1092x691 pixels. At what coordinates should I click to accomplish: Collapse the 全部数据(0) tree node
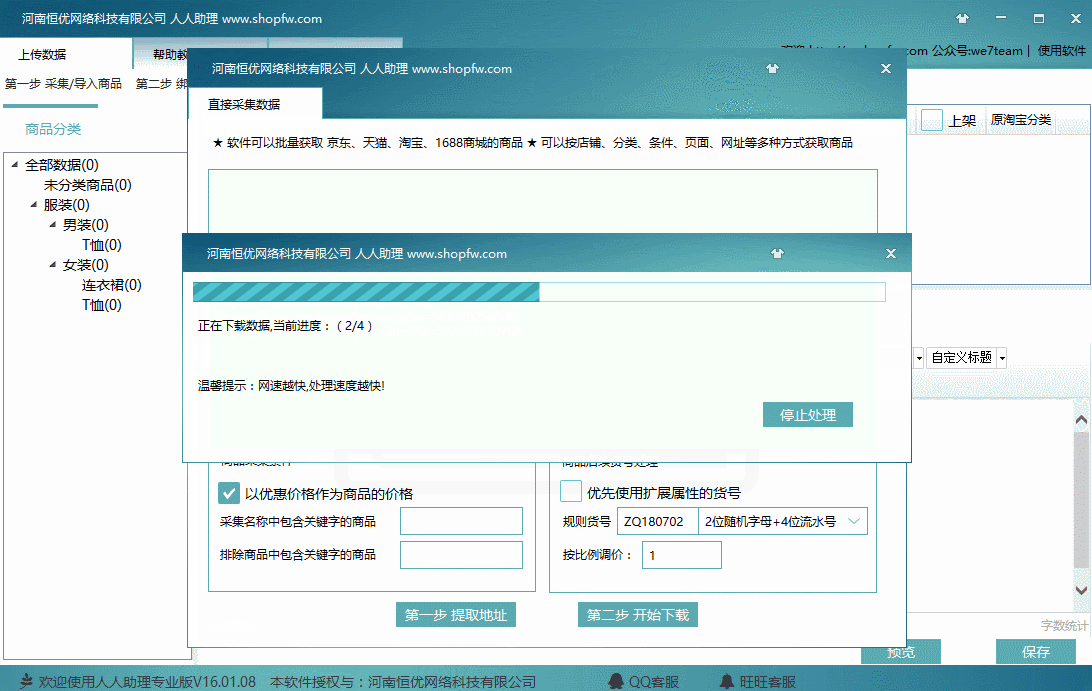pyautogui.click(x=15, y=164)
